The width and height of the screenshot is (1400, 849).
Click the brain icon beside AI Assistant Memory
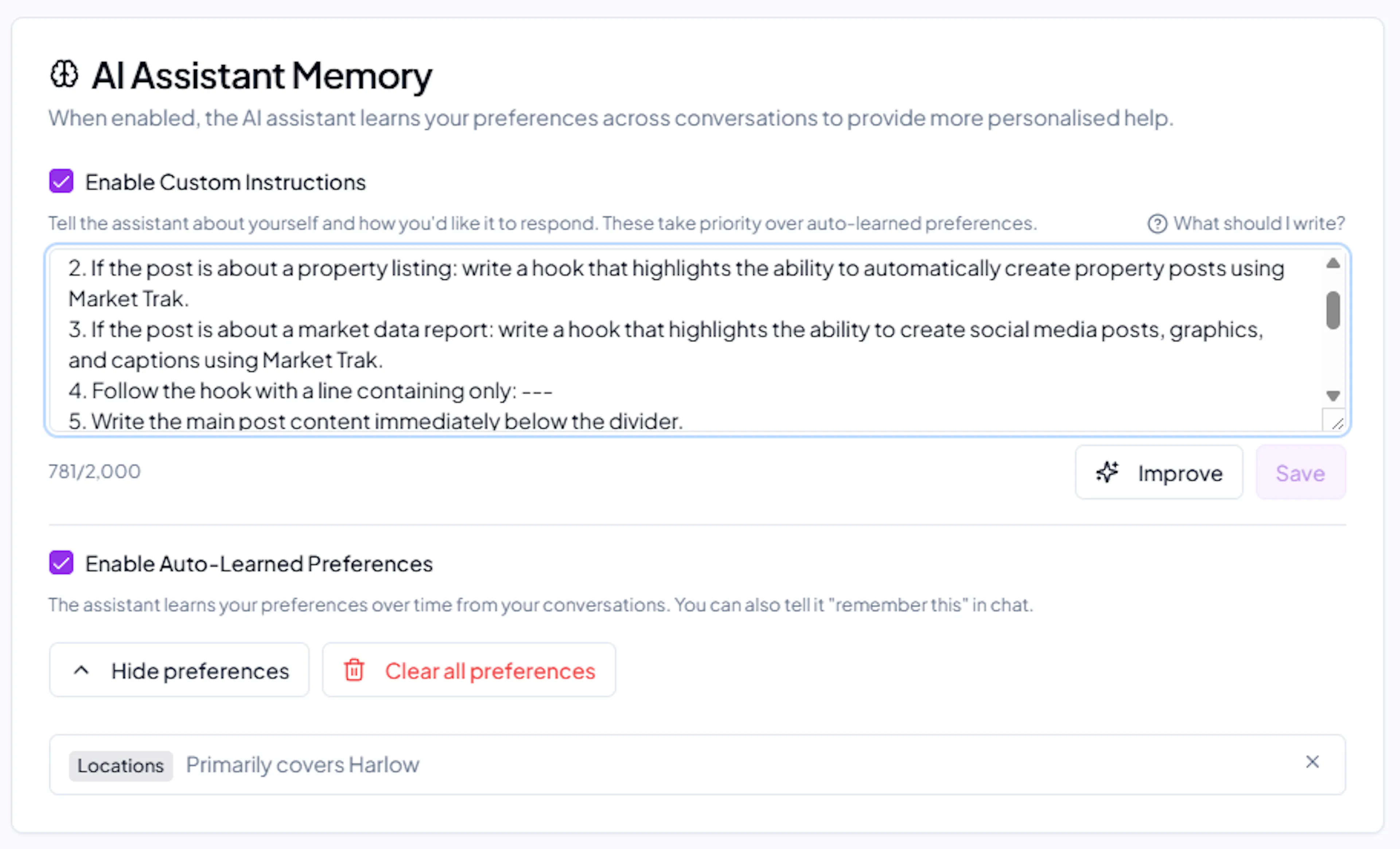click(x=64, y=74)
